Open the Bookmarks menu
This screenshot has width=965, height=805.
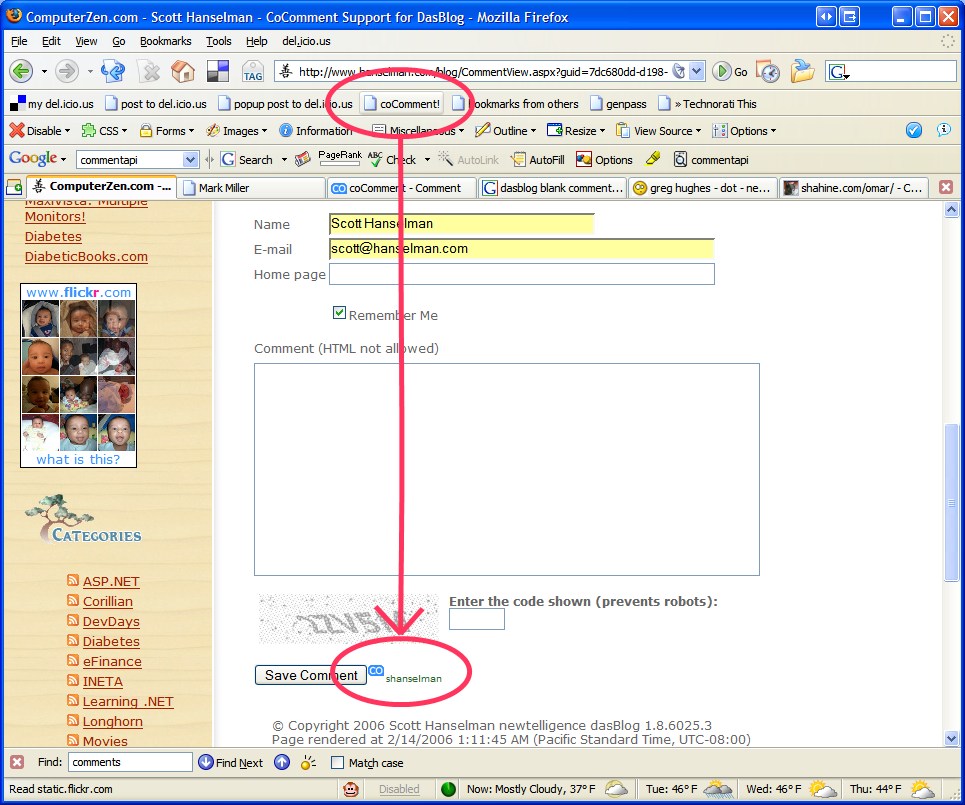[166, 41]
